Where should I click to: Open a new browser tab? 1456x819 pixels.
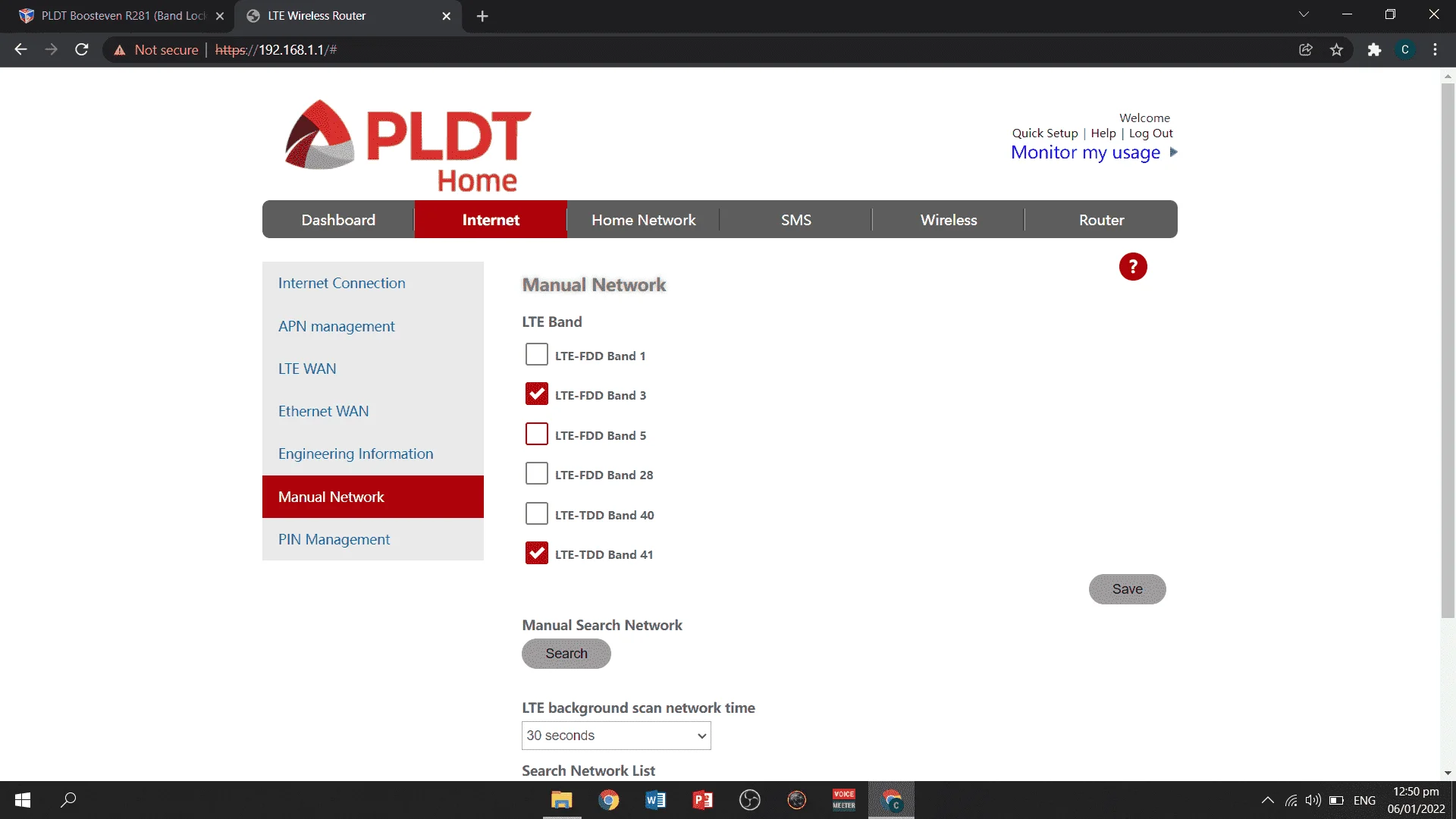(x=482, y=16)
